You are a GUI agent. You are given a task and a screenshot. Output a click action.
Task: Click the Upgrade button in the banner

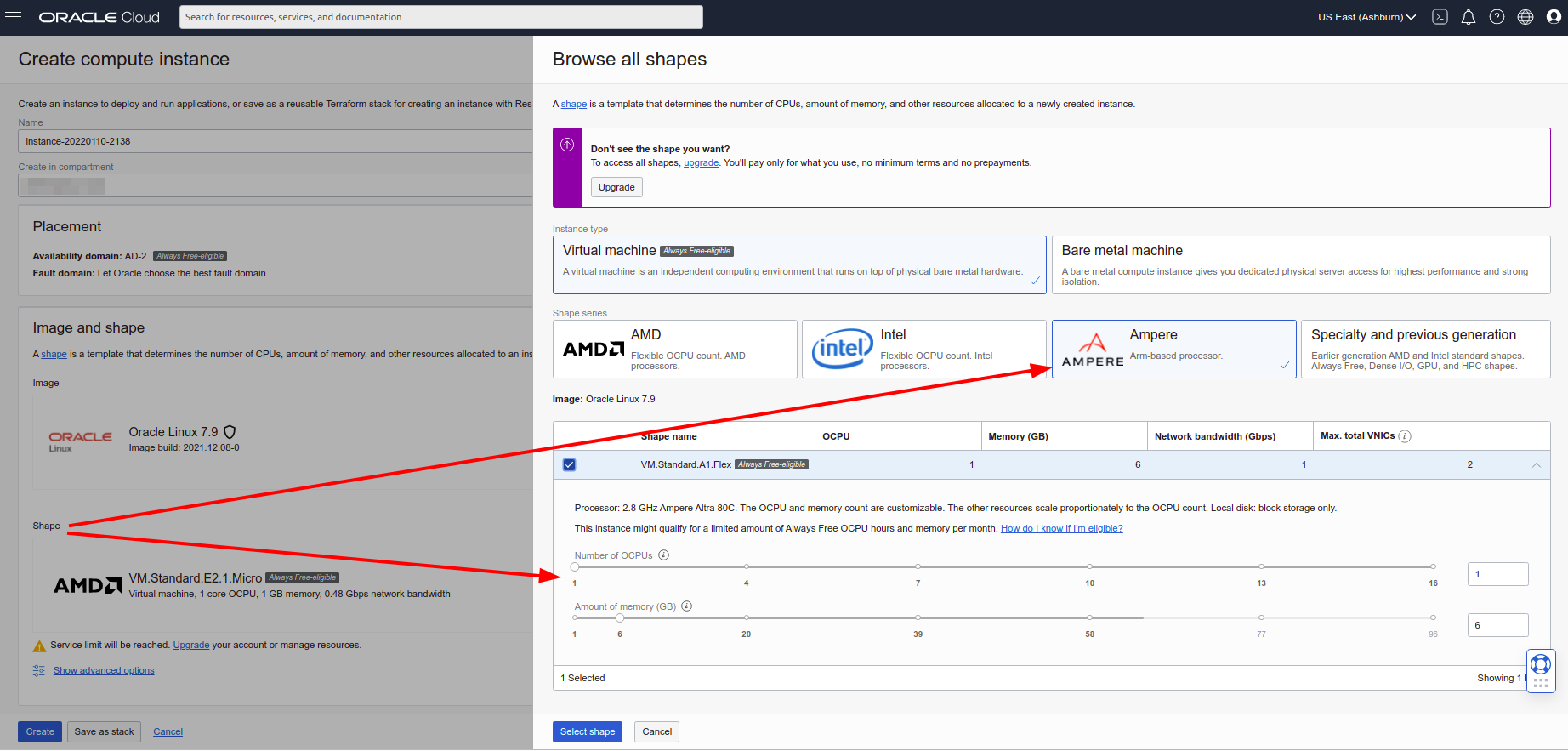click(x=616, y=187)
